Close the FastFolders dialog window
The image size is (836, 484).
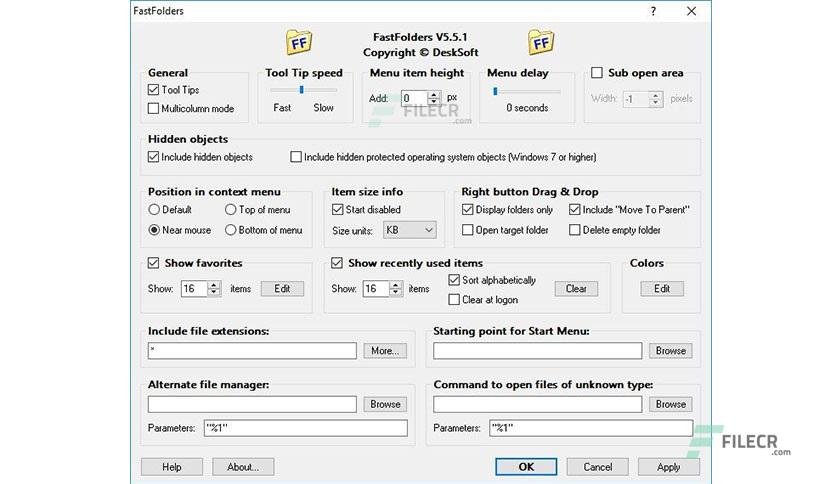692,11
